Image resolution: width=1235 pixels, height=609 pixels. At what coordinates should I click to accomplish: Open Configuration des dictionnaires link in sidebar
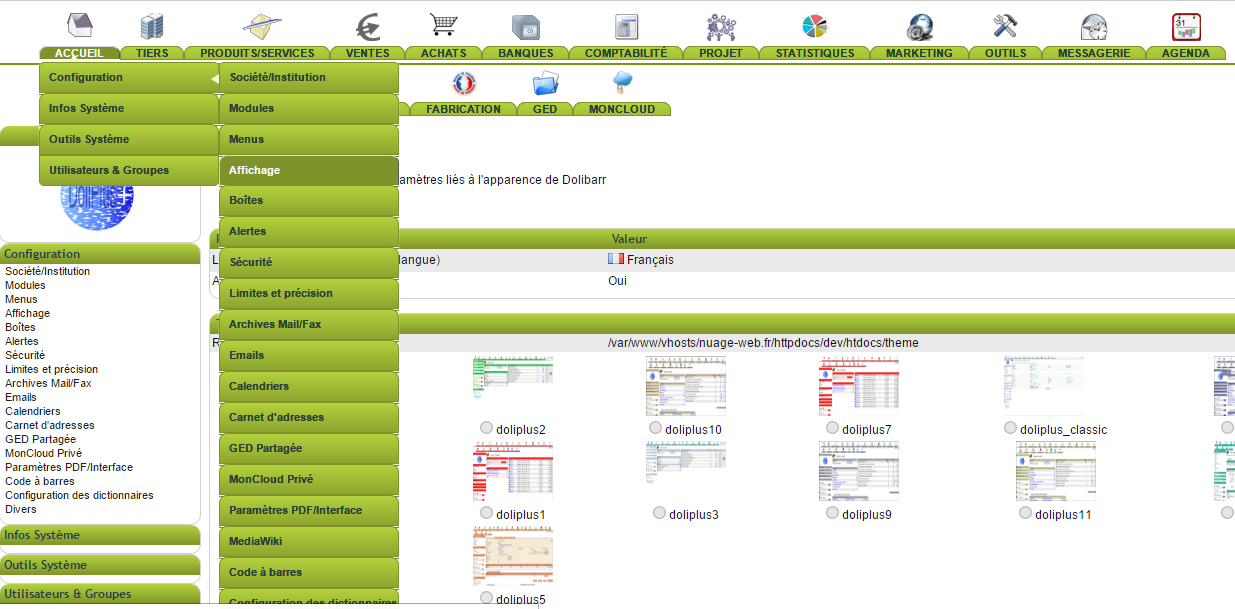tap(79, 495)
